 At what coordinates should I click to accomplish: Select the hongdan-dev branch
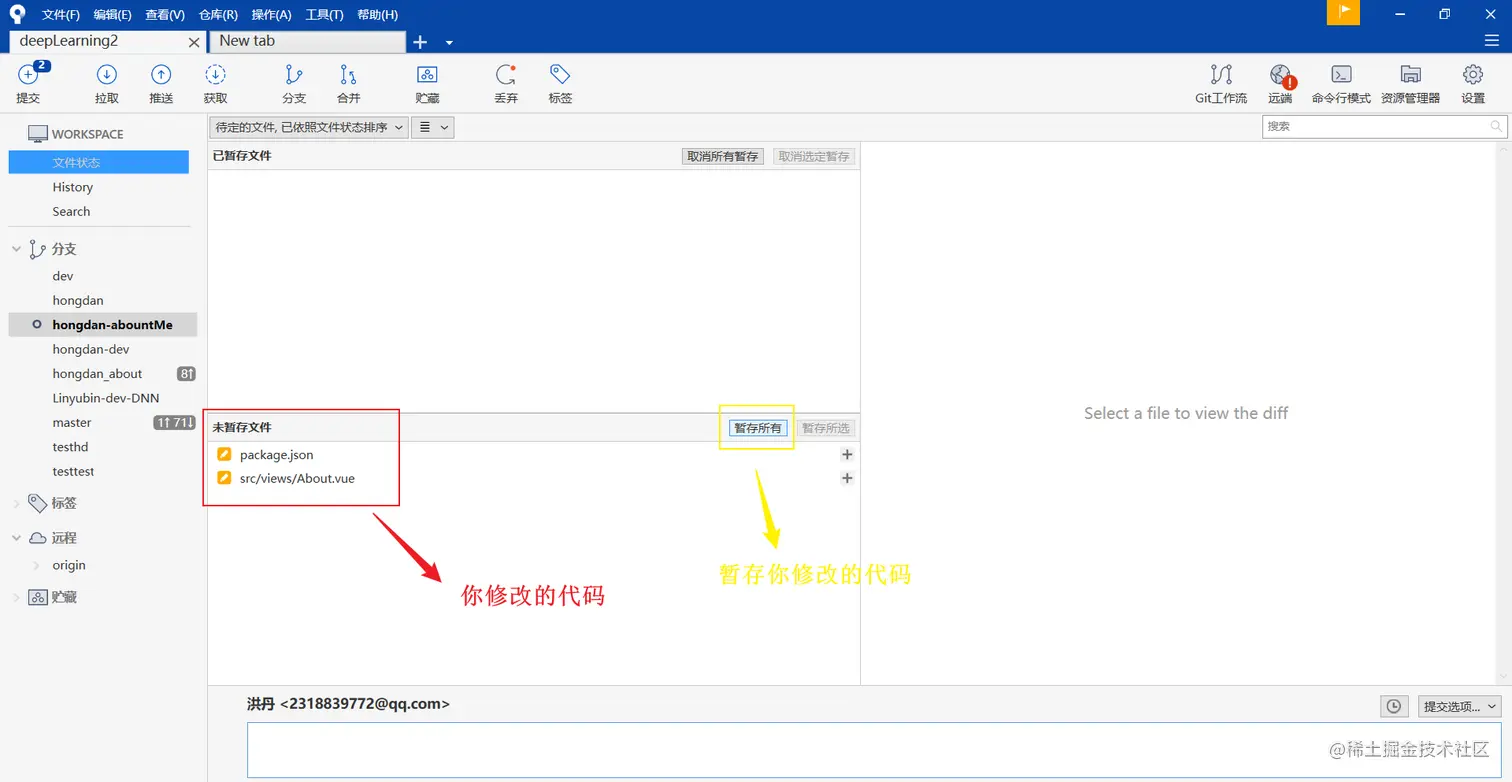click(91, 349)
